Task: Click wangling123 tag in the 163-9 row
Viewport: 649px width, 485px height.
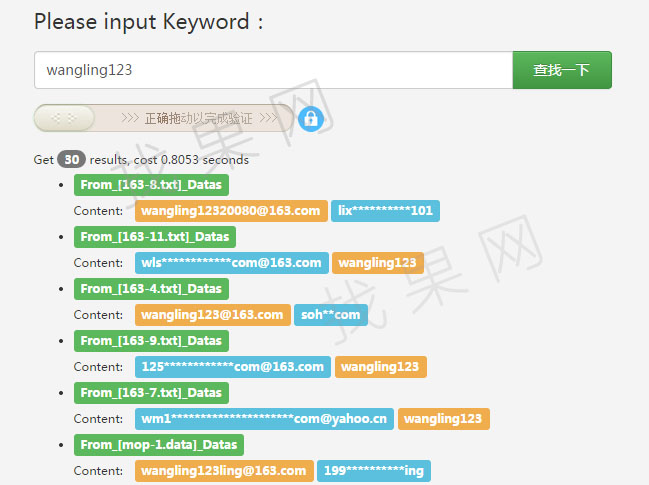Action: [x=381, y=367]
